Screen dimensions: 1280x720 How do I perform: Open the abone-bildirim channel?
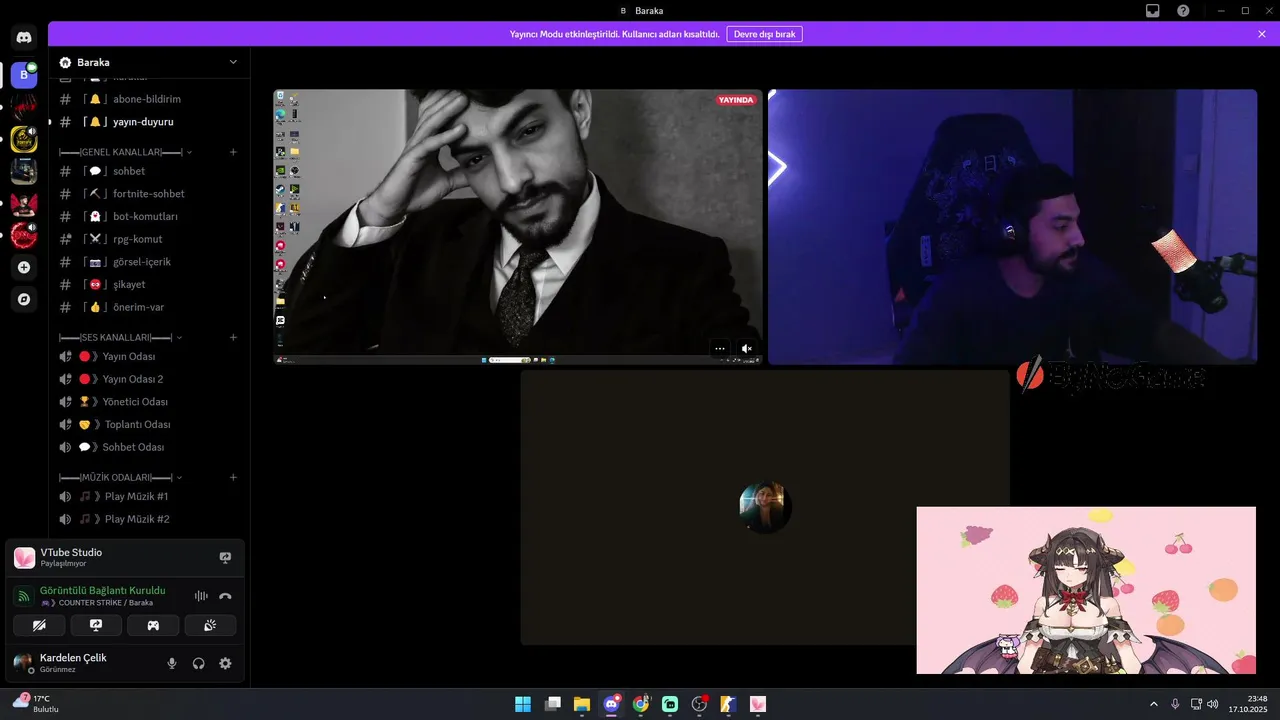tap(149, 99)
